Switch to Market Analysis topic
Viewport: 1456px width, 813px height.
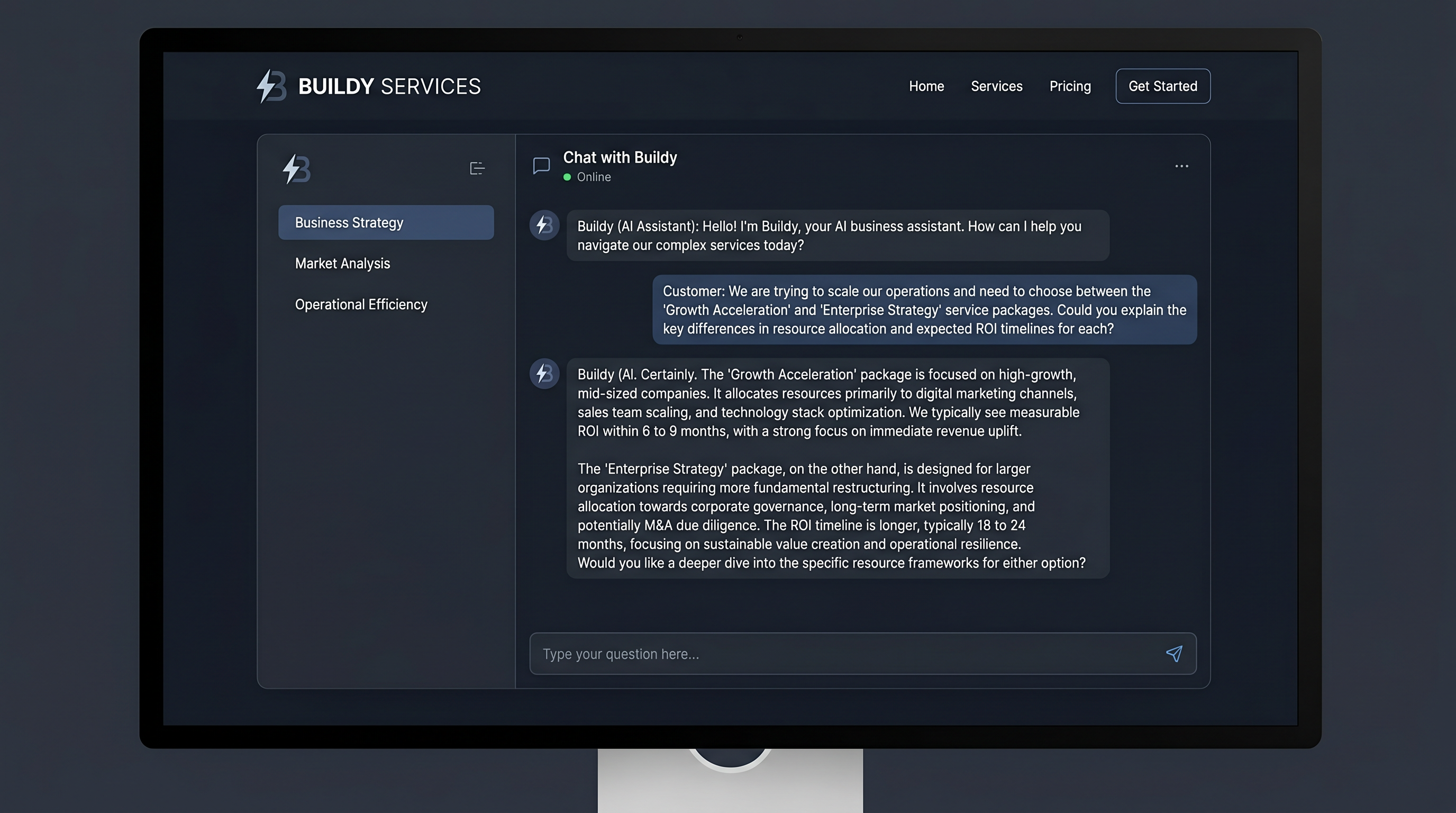342,264
